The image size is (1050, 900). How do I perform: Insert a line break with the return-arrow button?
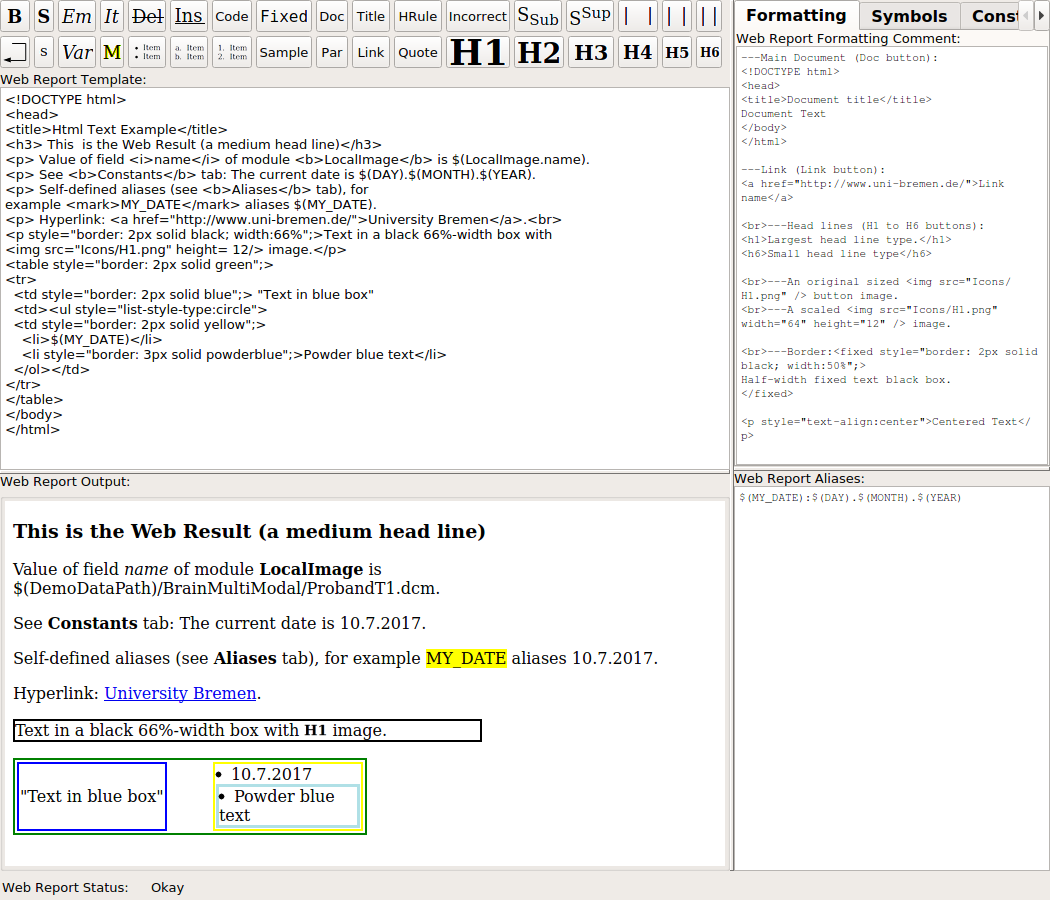15,52
